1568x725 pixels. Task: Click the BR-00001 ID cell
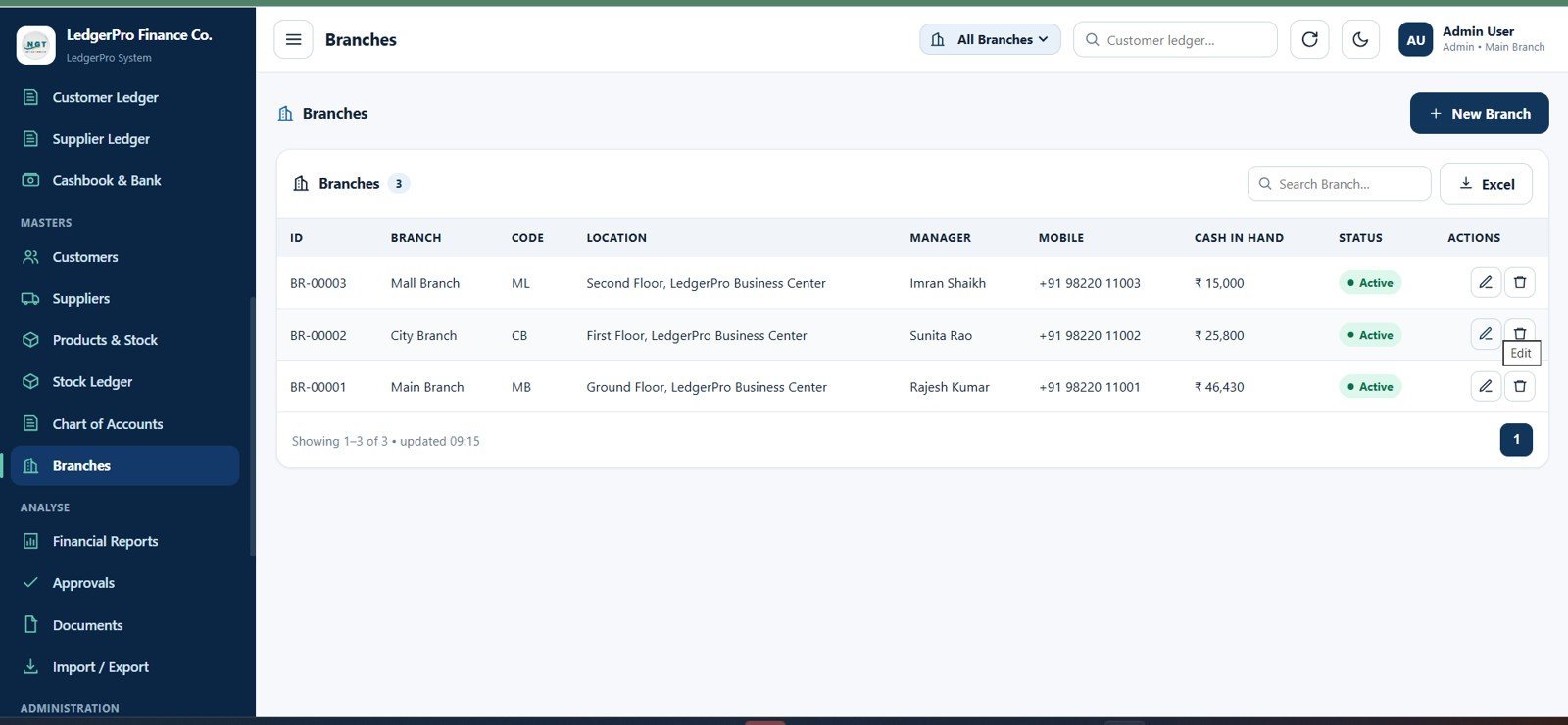tap(318, 387)
